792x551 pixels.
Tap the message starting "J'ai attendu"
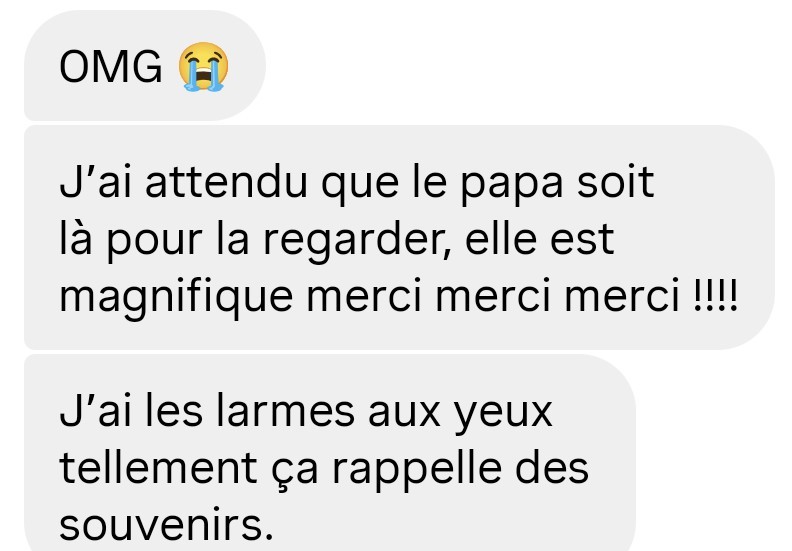click(399, 237)
